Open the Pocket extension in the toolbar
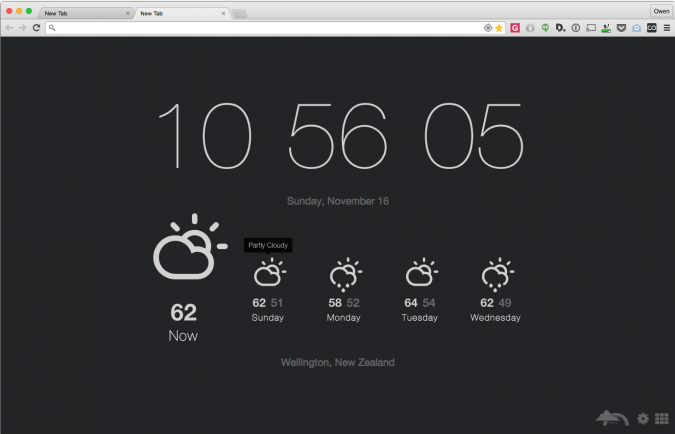 point(621,28)
